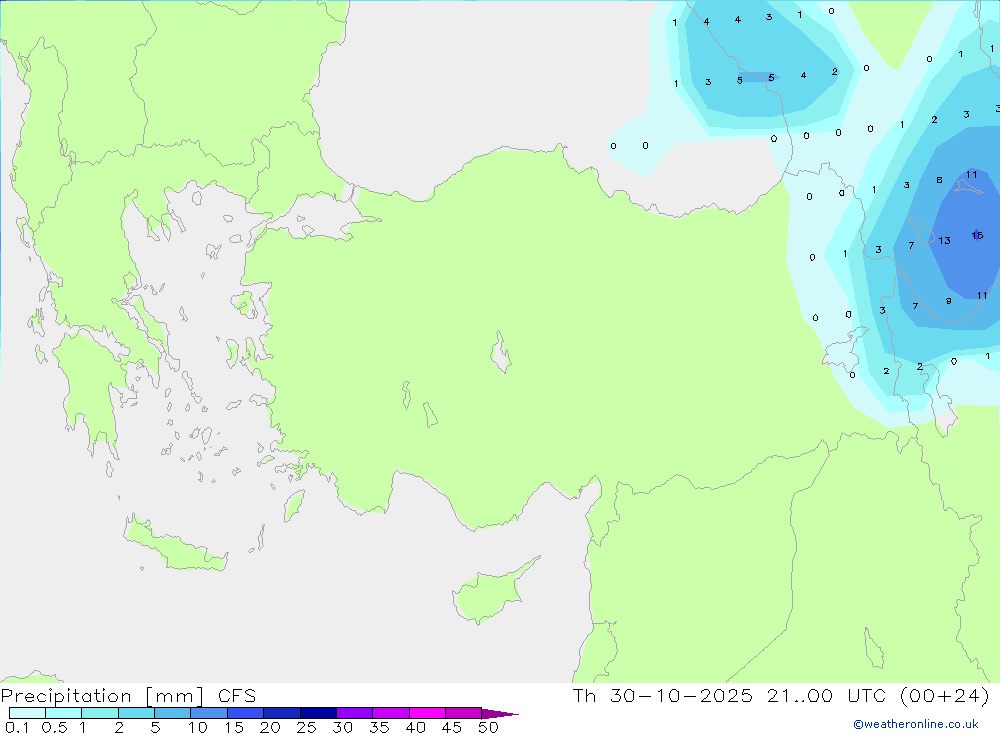
Task: Select the 1–2 mm legend swatch
Action: [x=99, y=713]
